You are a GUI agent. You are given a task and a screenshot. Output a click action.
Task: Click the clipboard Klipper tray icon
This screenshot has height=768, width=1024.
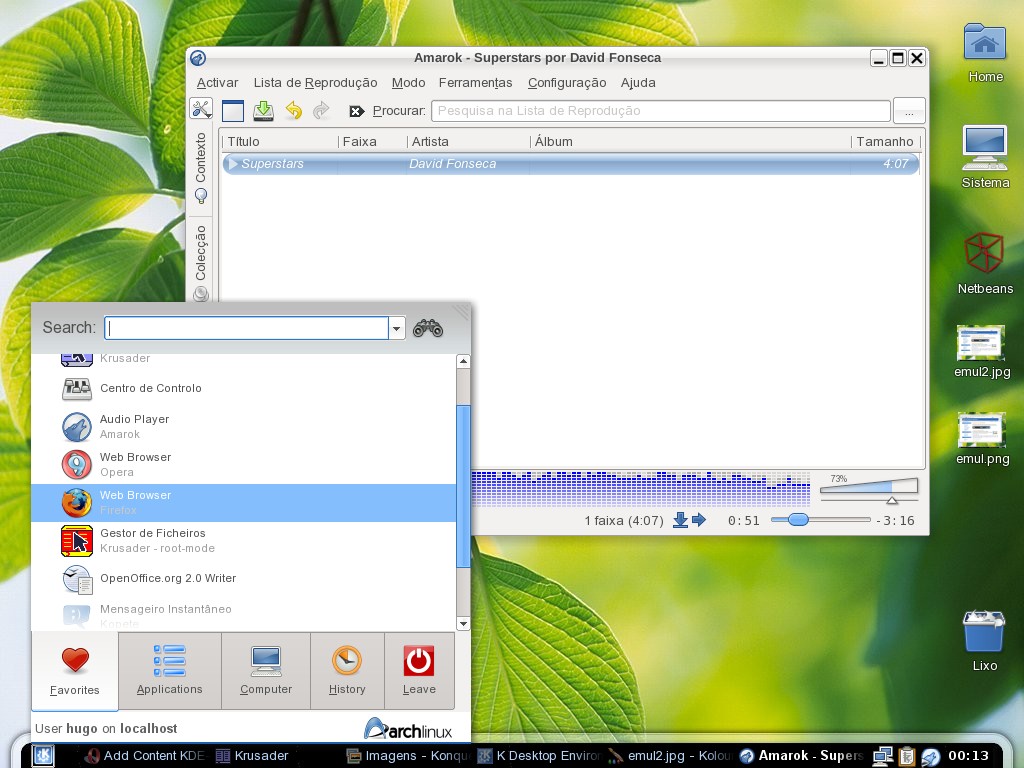tap(907, 756)
